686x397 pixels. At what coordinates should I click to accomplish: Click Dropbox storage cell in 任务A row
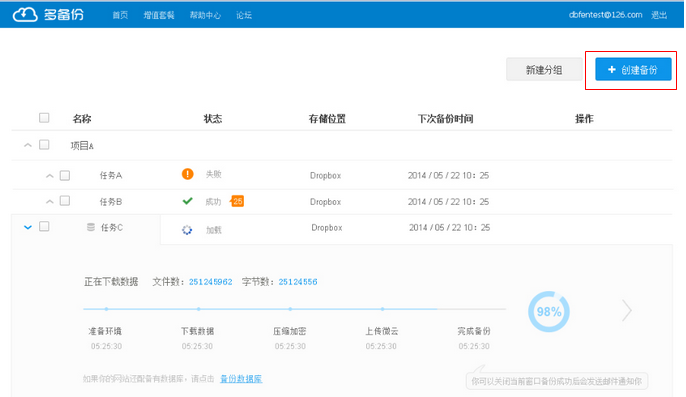point(326,176)
